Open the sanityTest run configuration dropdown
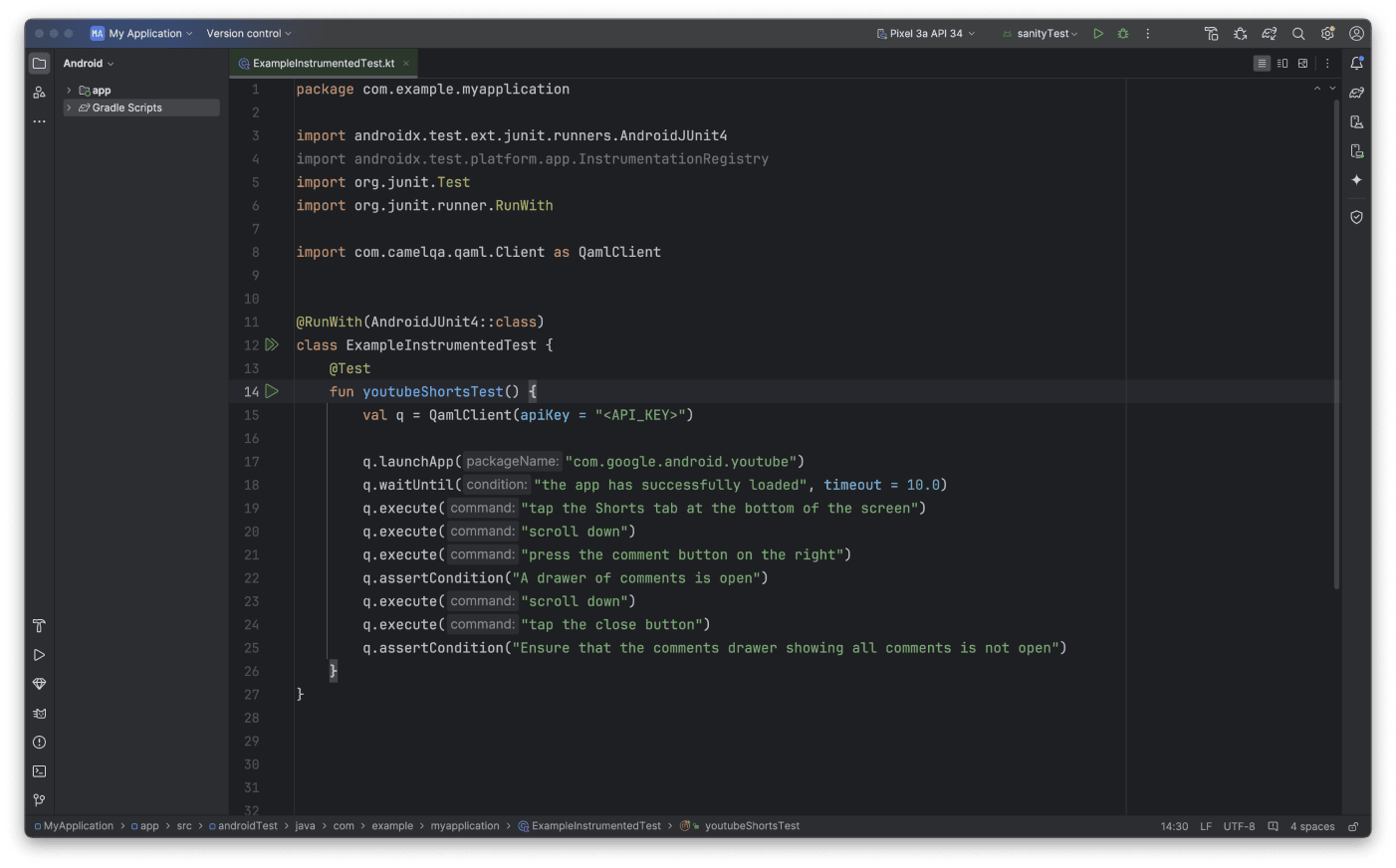Screen dimensions: 1396x868 pyautogui.click(x=1040, y=33)
